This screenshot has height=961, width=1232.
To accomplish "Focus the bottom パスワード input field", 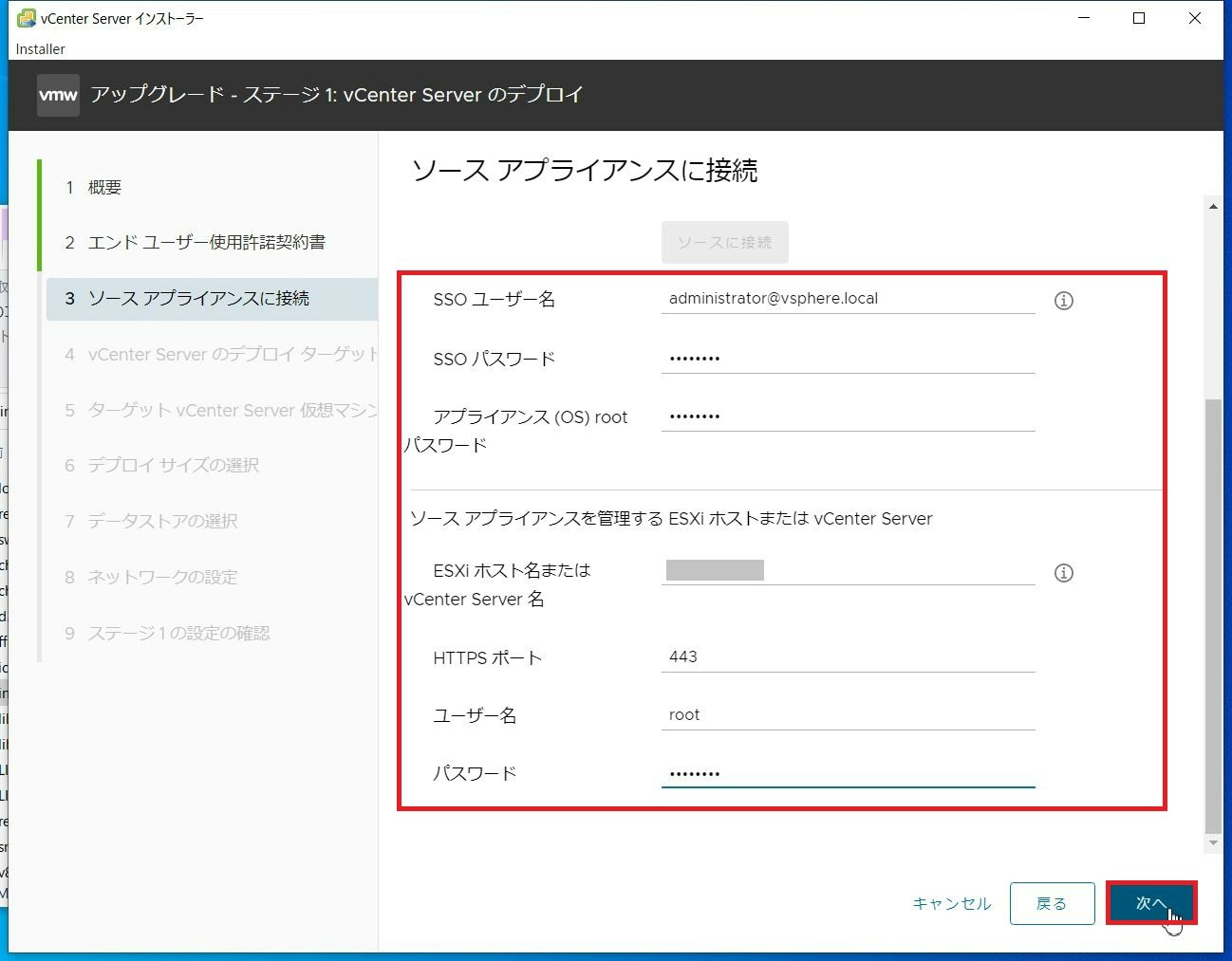I will [x=848, y=773].
